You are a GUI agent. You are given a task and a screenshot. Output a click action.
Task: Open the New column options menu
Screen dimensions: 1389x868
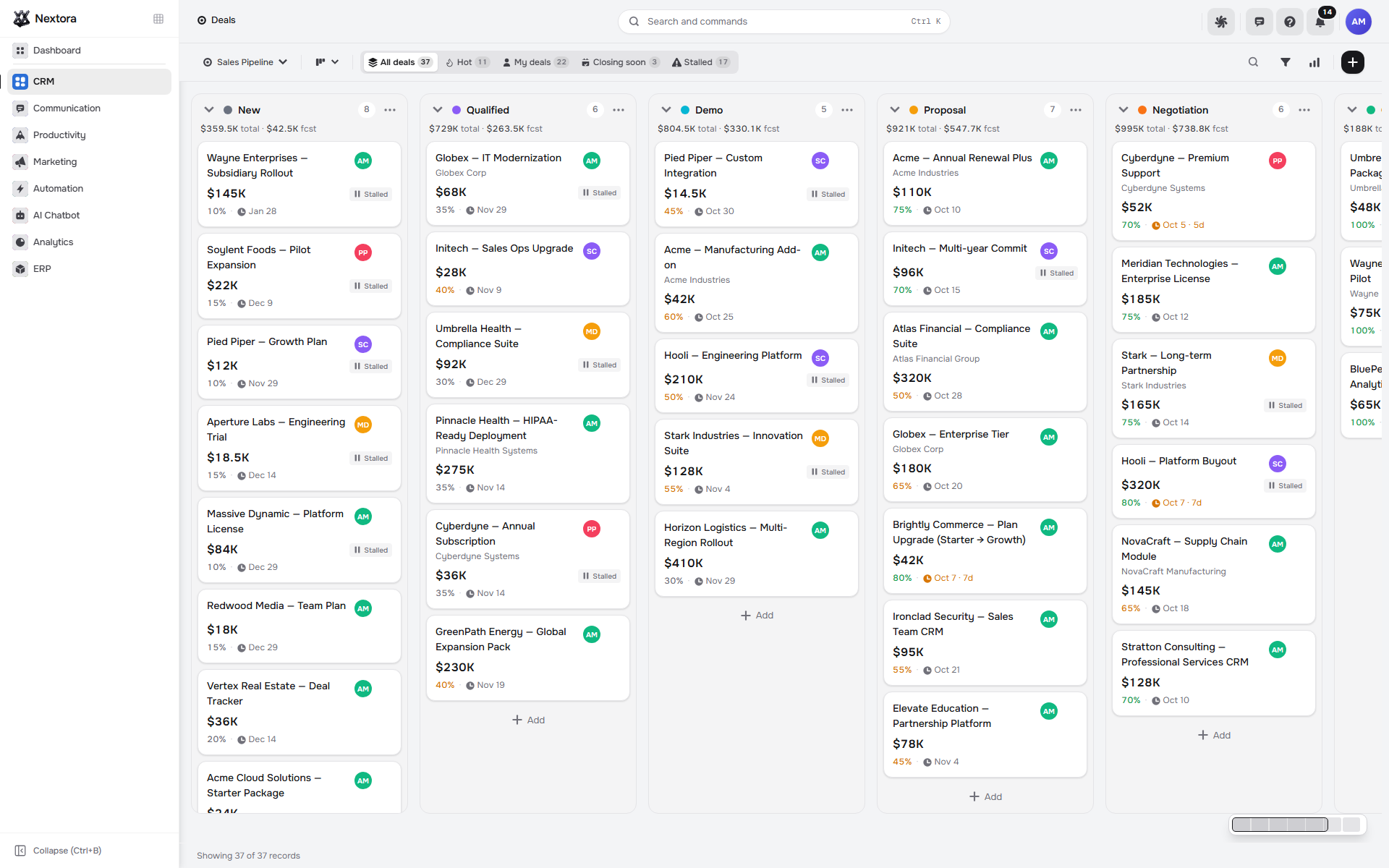click(x=390, y=110)
